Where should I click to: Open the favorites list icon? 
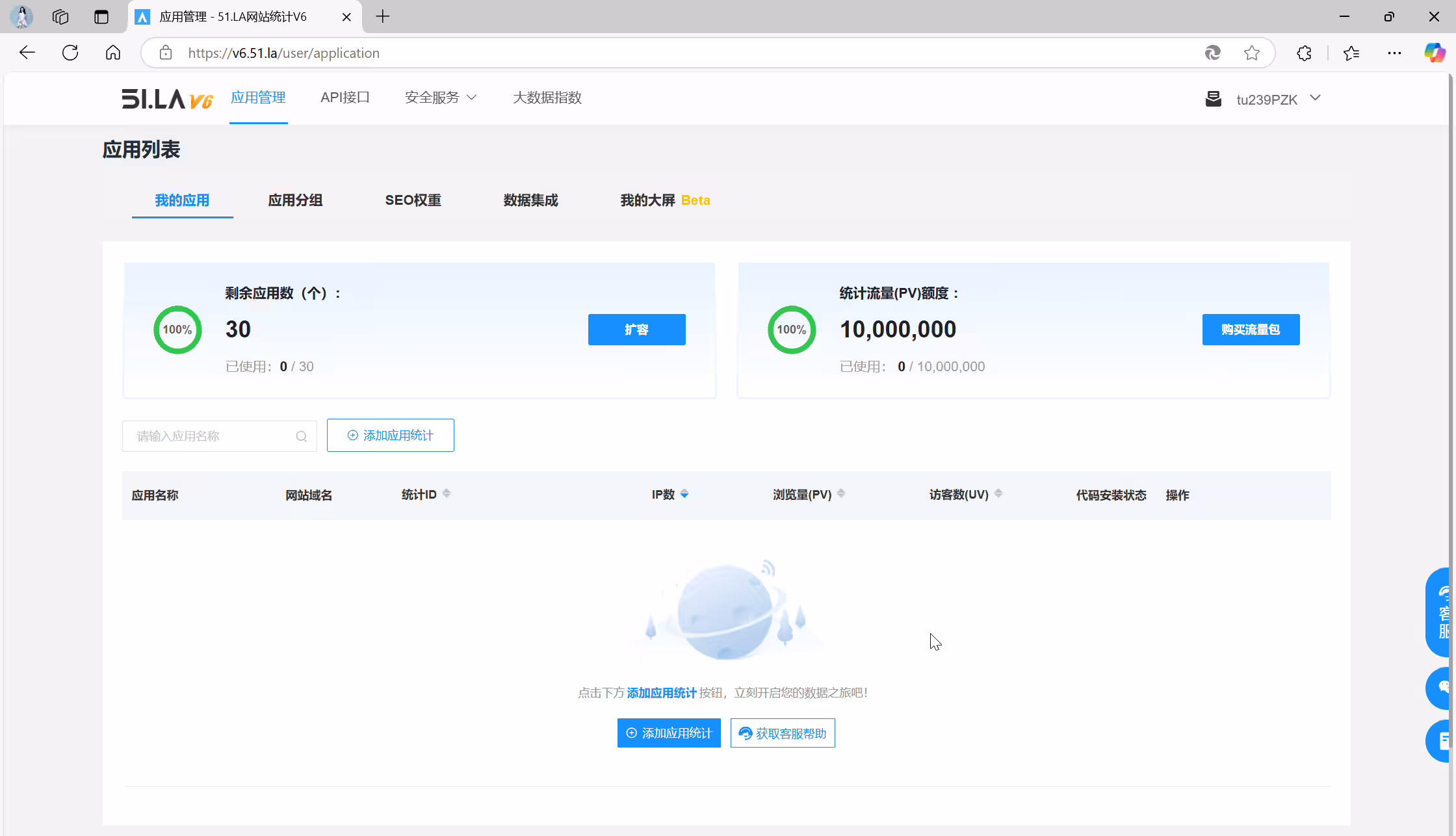pos(1351,53)
